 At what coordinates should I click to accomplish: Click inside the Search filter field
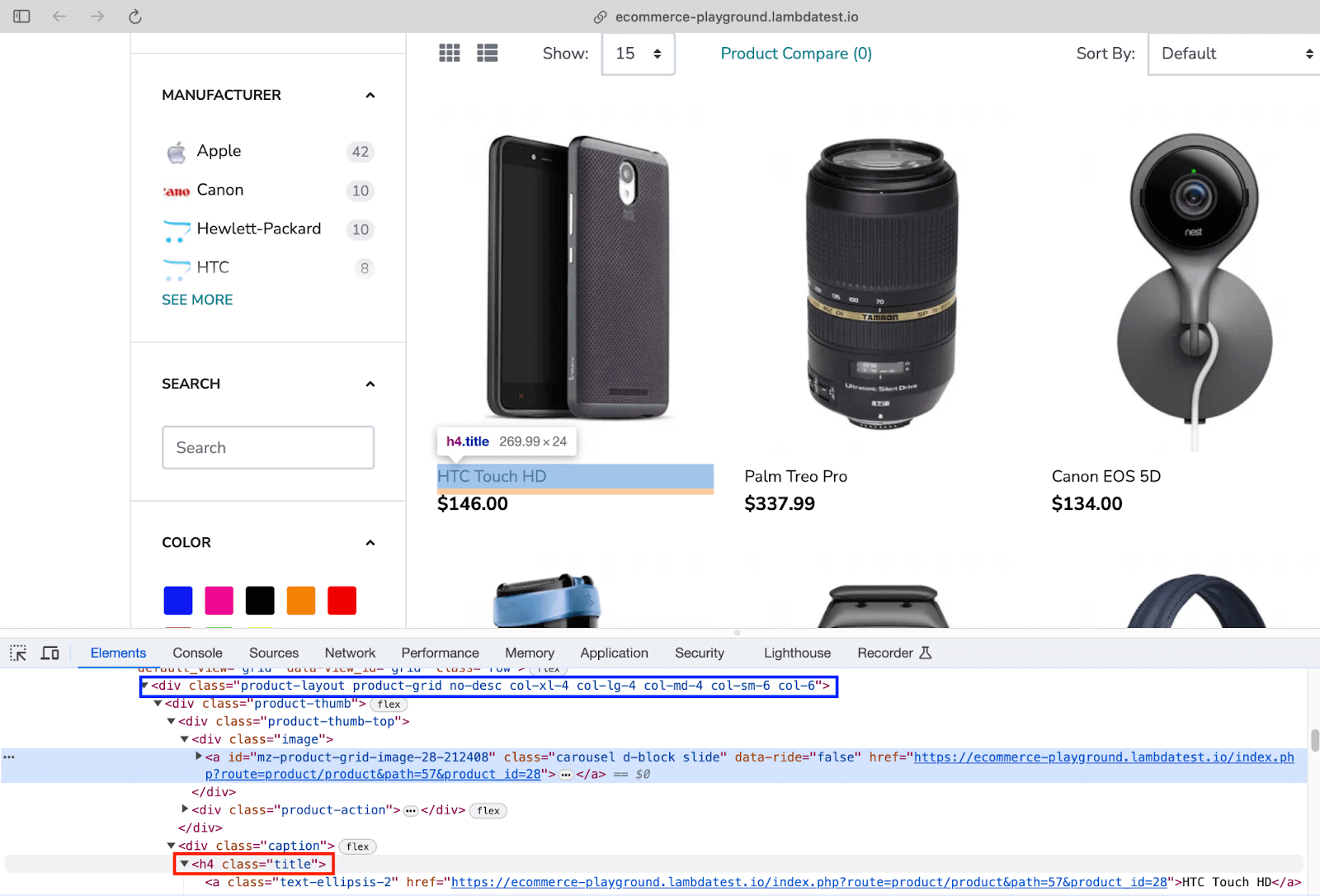pos(267,447)
